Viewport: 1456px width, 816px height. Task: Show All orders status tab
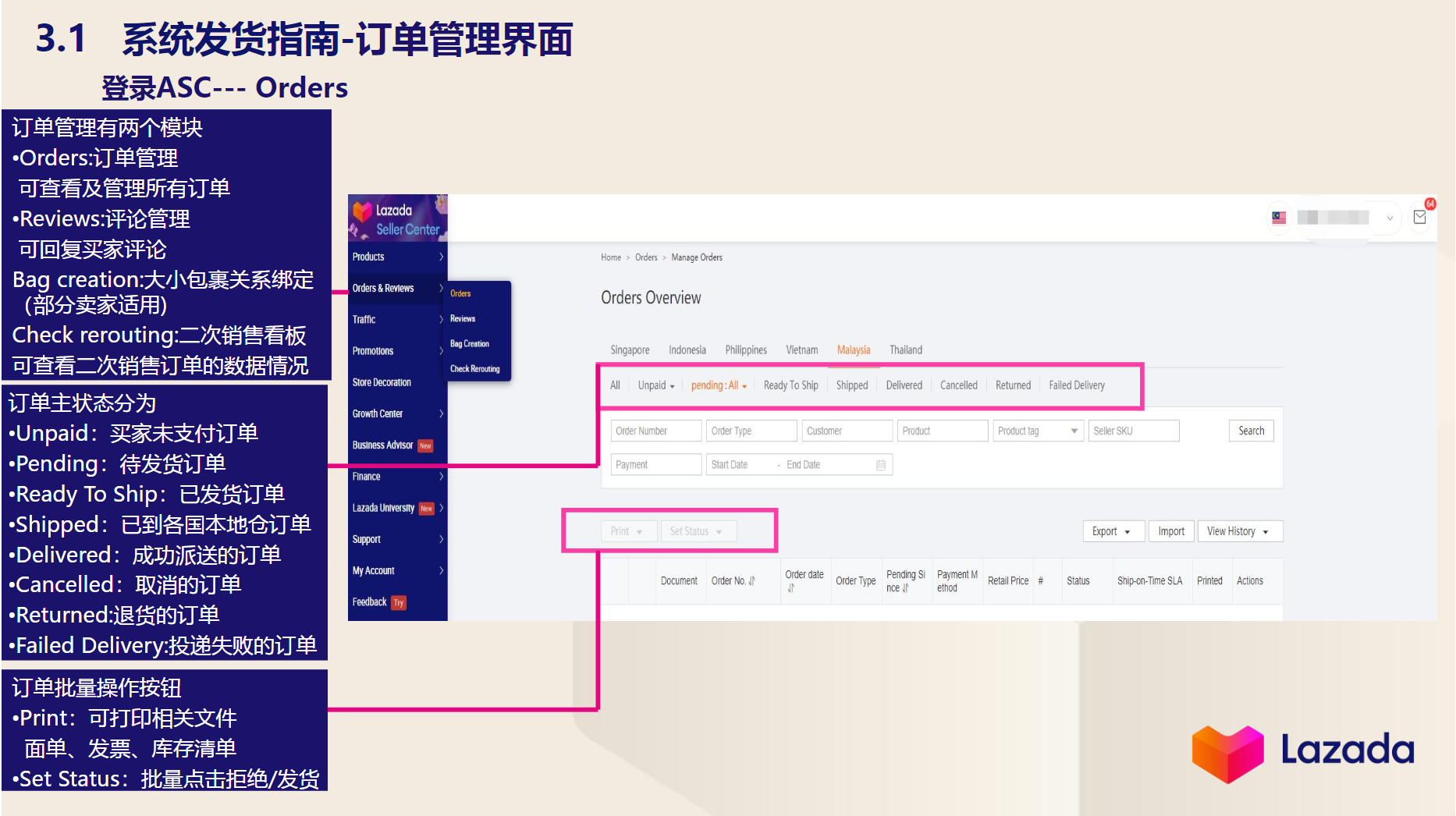615,385
